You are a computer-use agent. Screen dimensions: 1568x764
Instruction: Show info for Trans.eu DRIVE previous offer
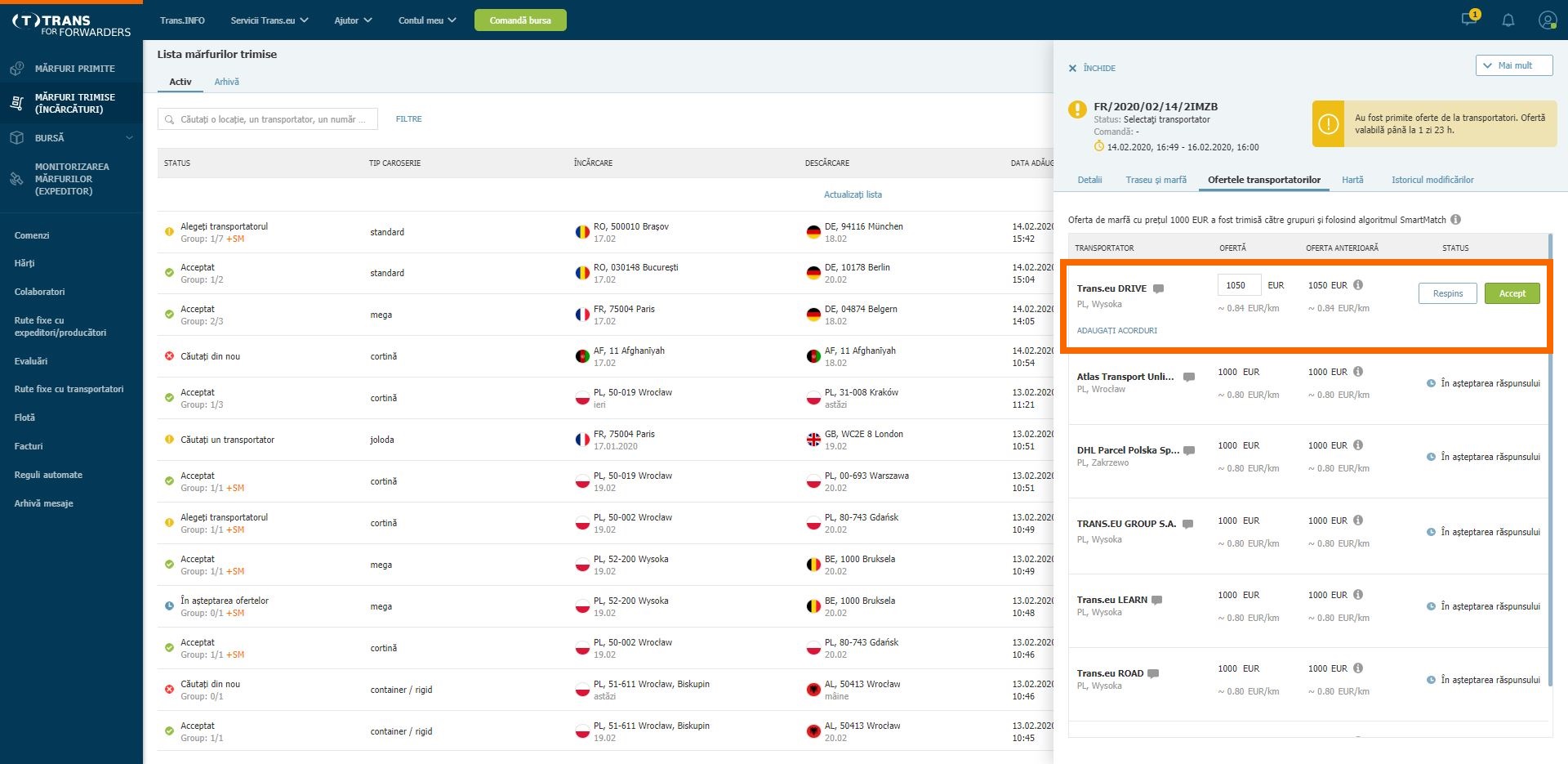point(1358,285)
